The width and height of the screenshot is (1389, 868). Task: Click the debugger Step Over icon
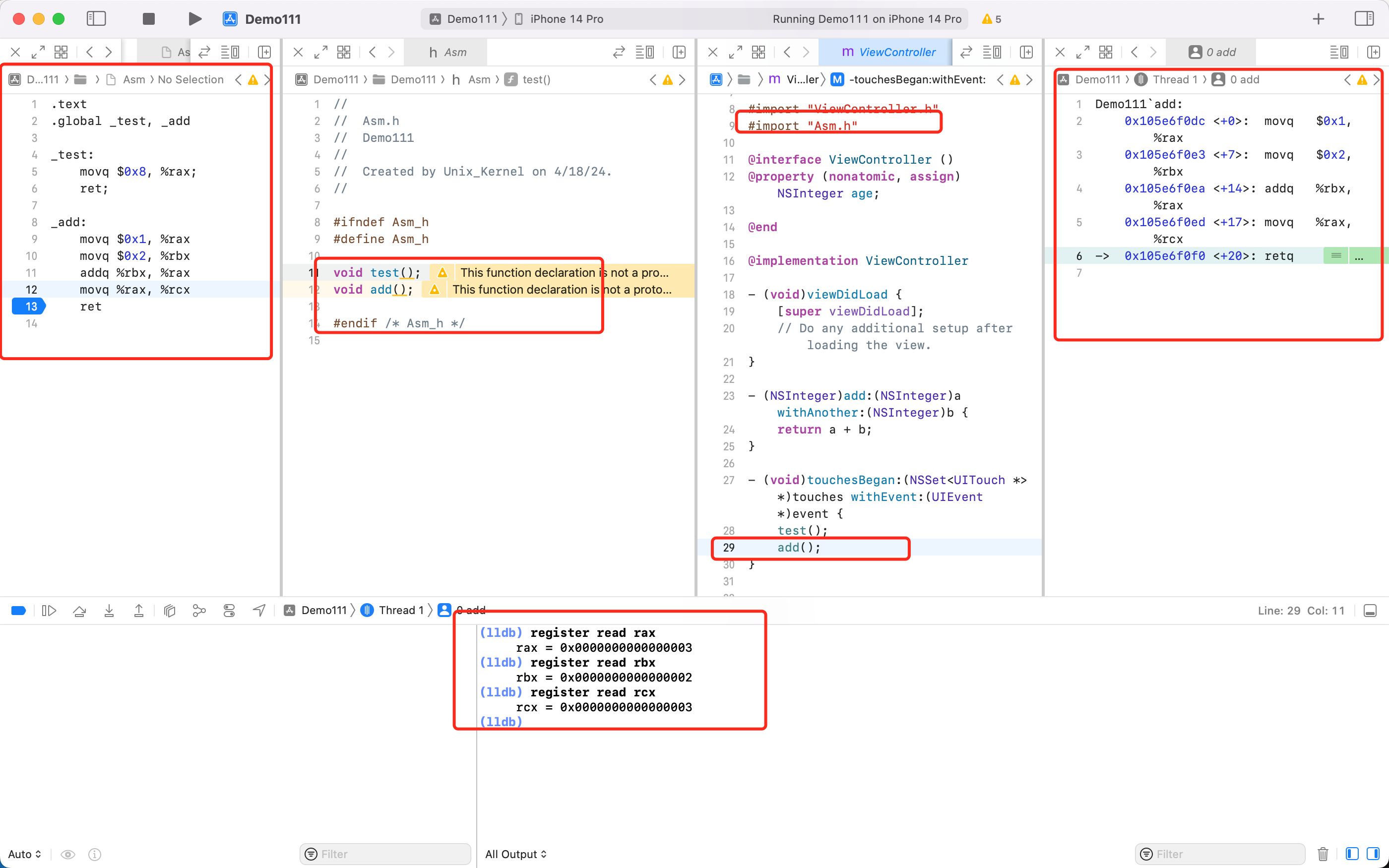tap(79, 611)
